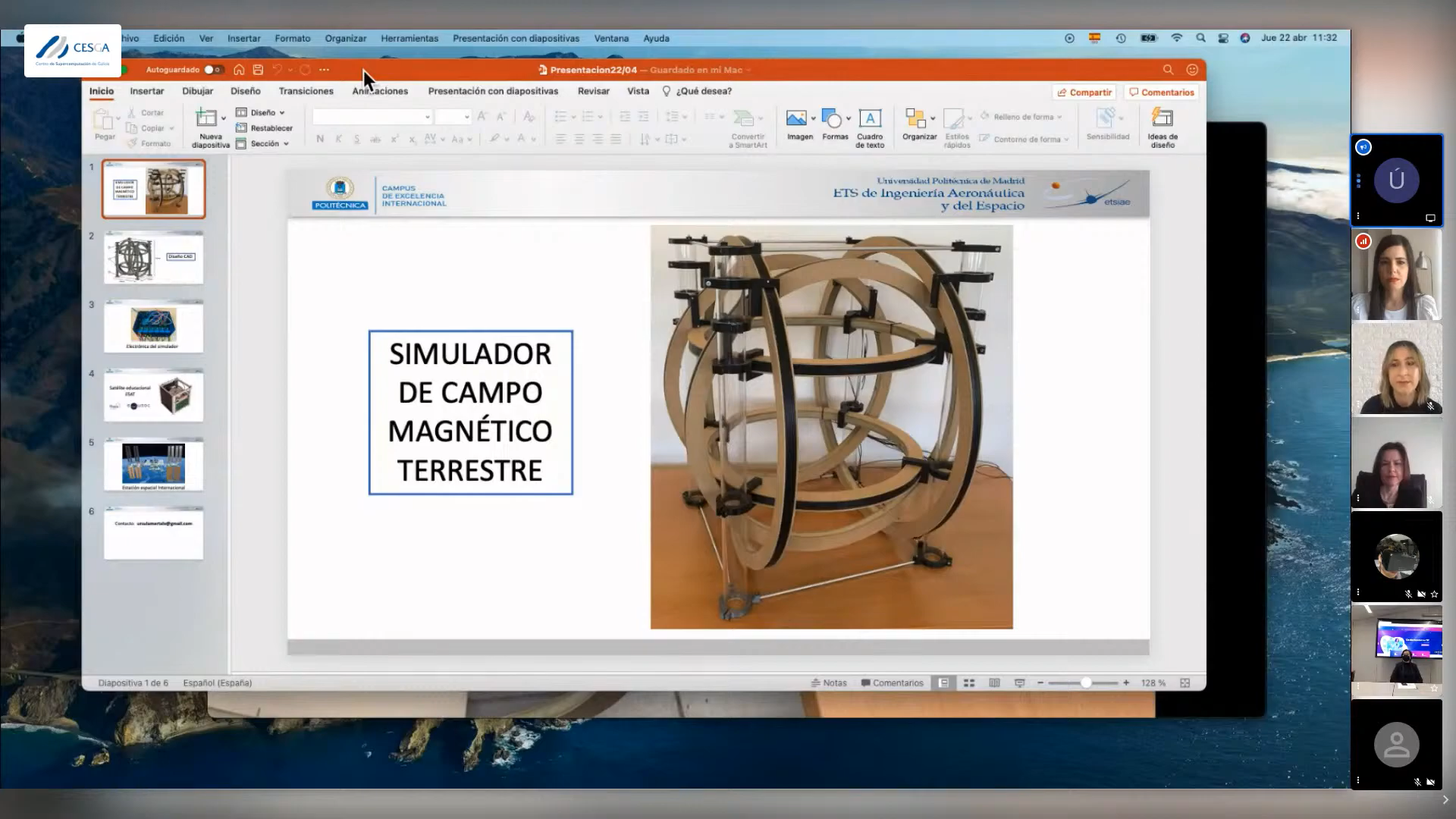Viewport: 1456px width, 819px height.
Task: Click Convertir a SmartArt icon
Action: point(744,119)
